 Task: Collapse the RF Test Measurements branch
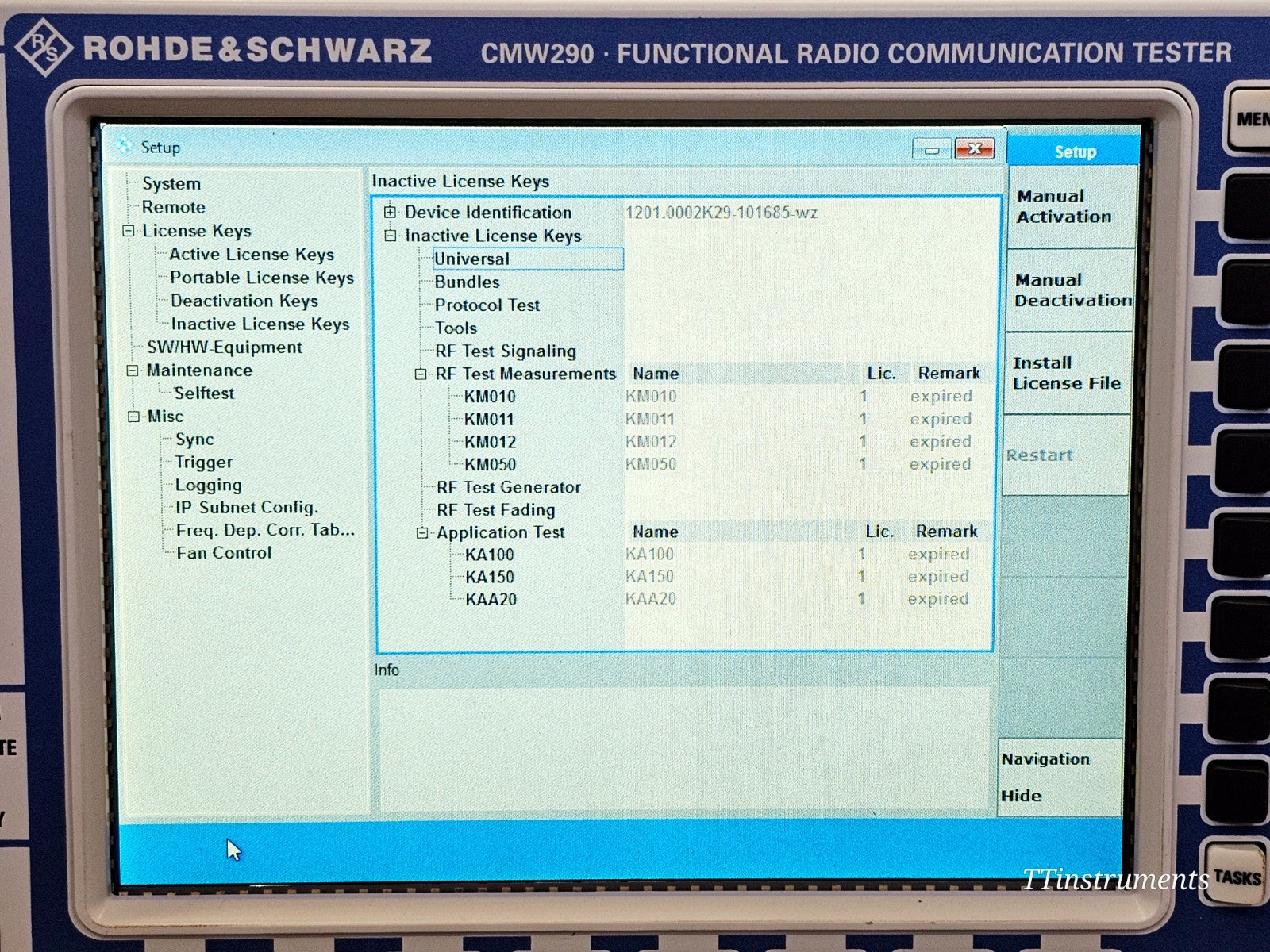(x=421, y=374)
